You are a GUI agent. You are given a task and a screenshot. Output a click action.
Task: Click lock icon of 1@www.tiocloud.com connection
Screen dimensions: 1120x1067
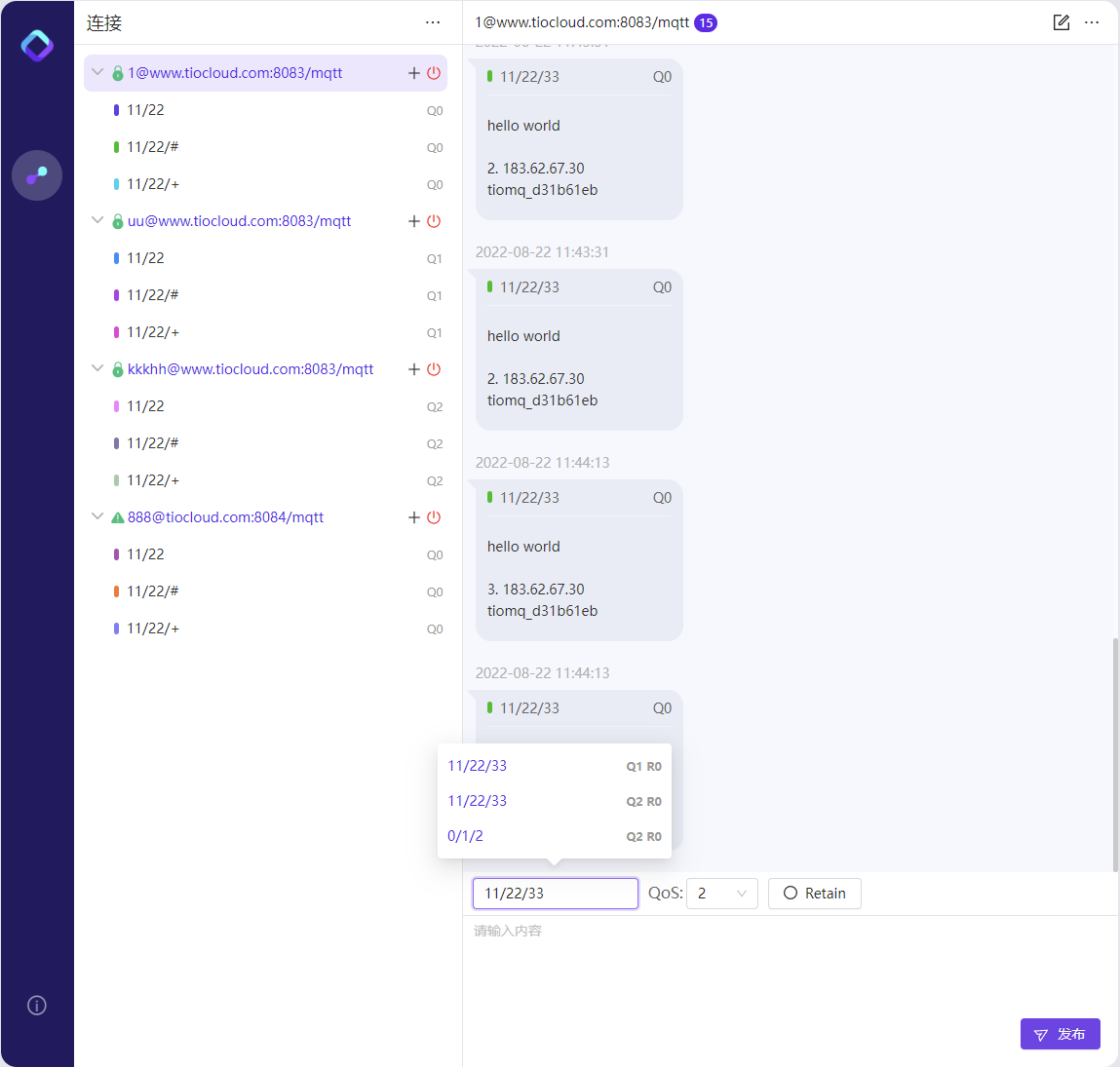pyautogui.click(x=118, y=73)
